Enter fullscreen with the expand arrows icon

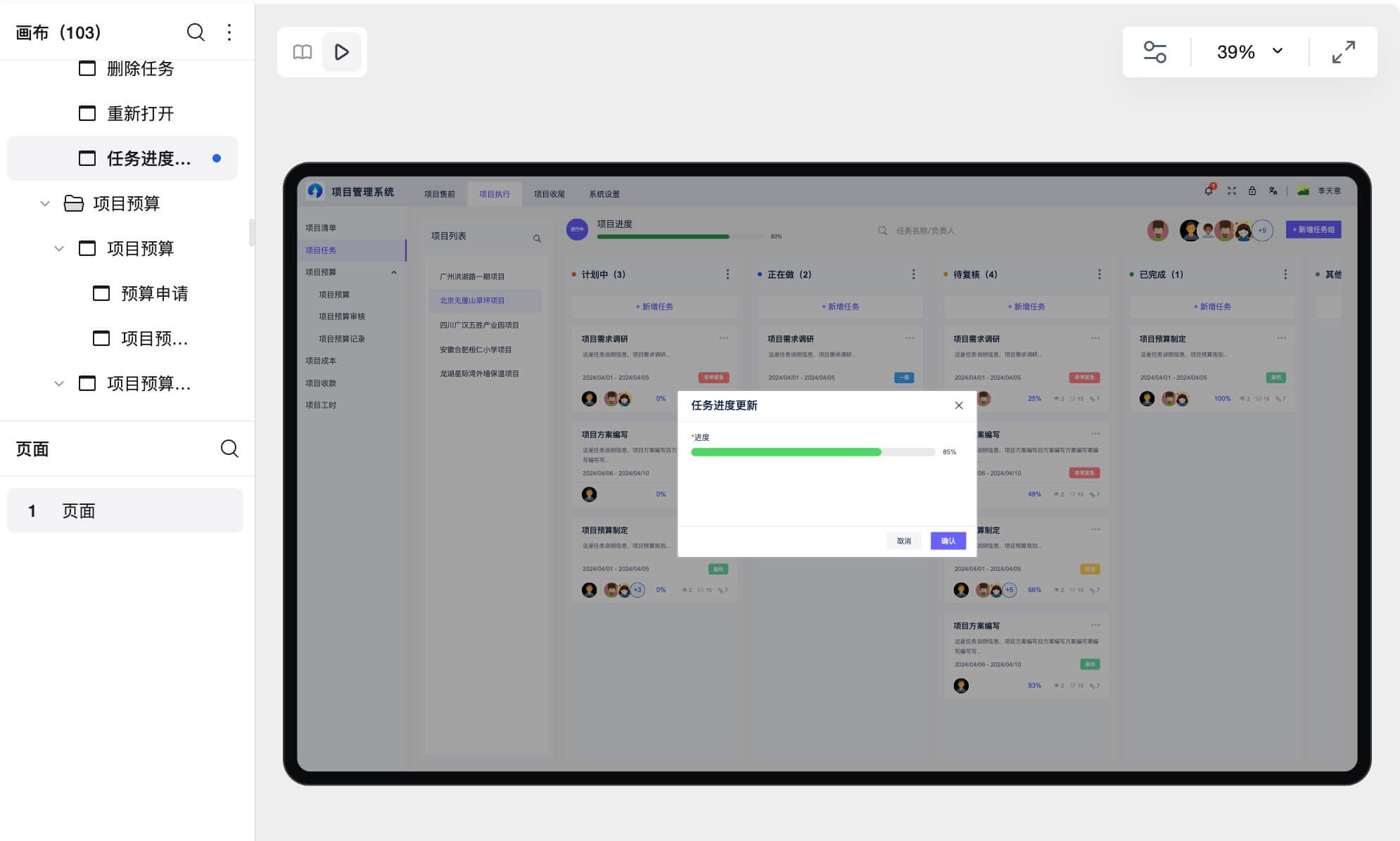click(x=1343, y=52)
